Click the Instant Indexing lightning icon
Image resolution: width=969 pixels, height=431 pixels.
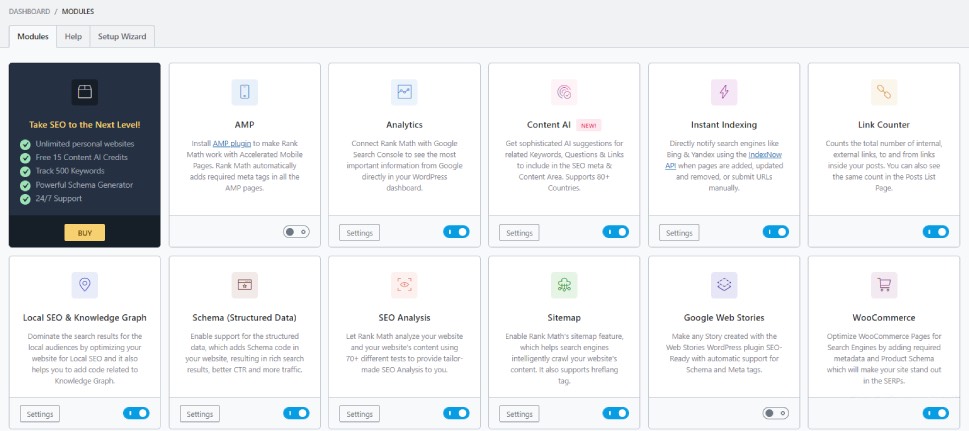click(x=724, y=92)
